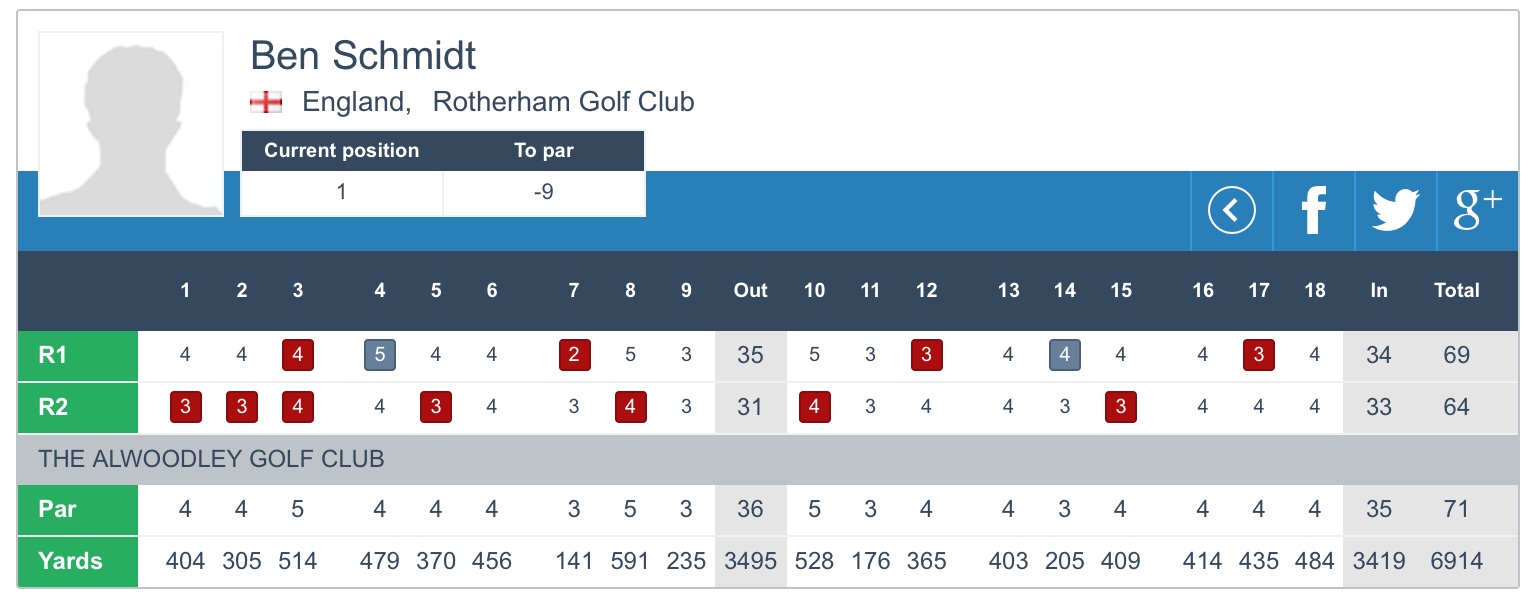
Task: Click Rotherham Golf Club text
Action: point(563,102)
